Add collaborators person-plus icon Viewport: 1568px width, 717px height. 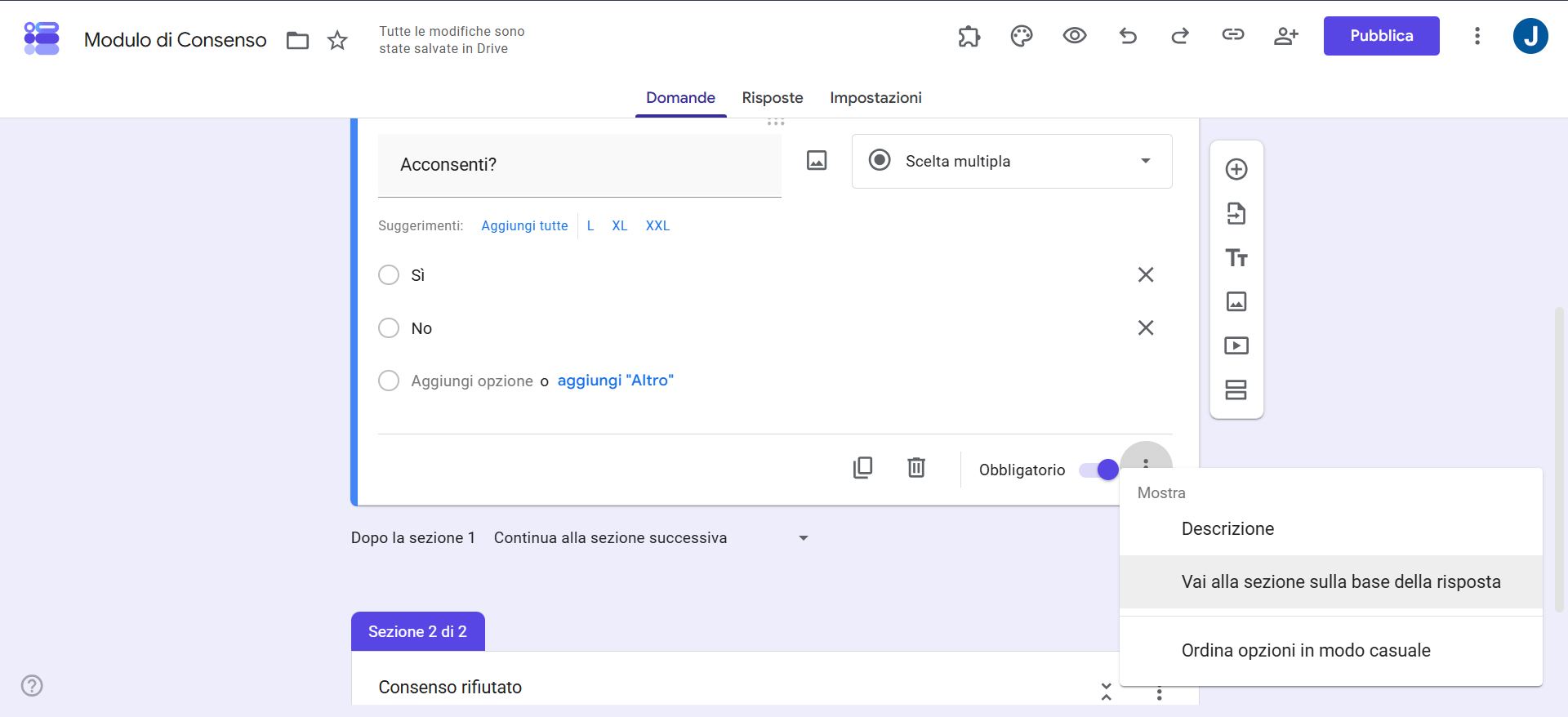coord(1286,36)
